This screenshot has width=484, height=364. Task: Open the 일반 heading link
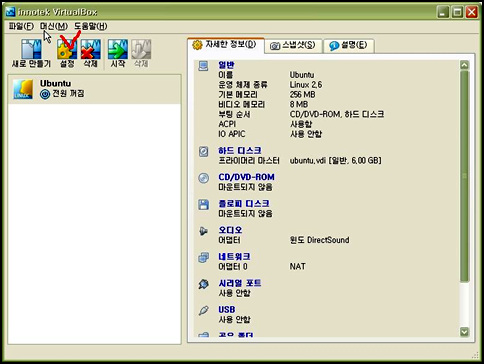click(226, 65)
